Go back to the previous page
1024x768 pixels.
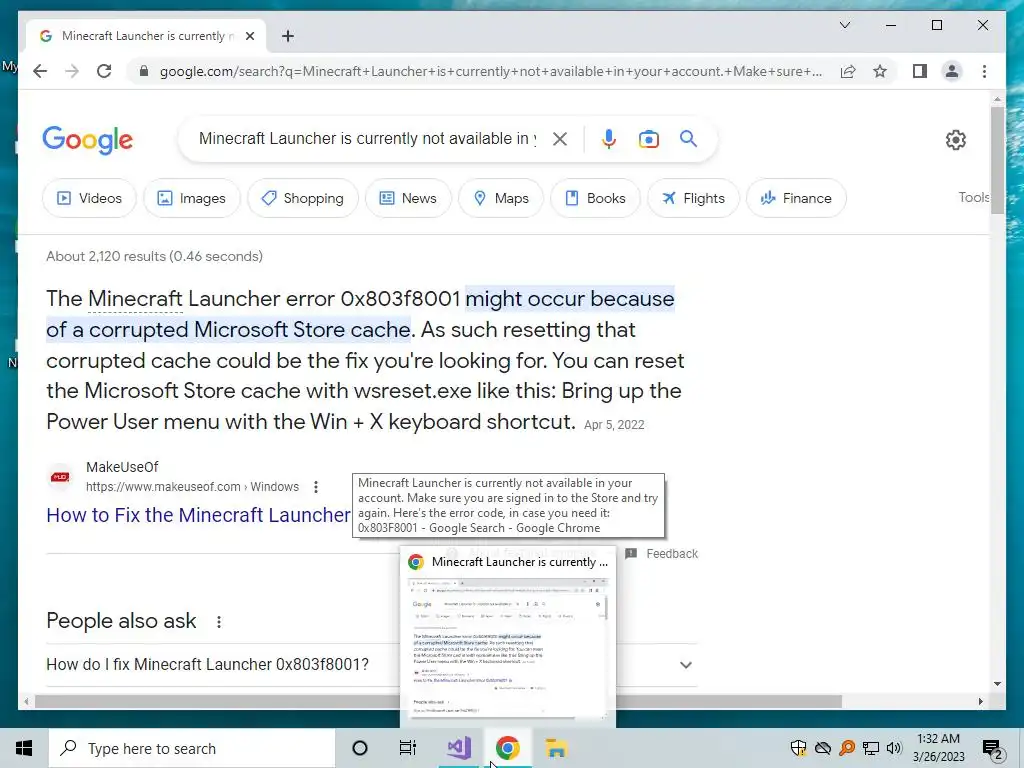[x=40, y=71]
